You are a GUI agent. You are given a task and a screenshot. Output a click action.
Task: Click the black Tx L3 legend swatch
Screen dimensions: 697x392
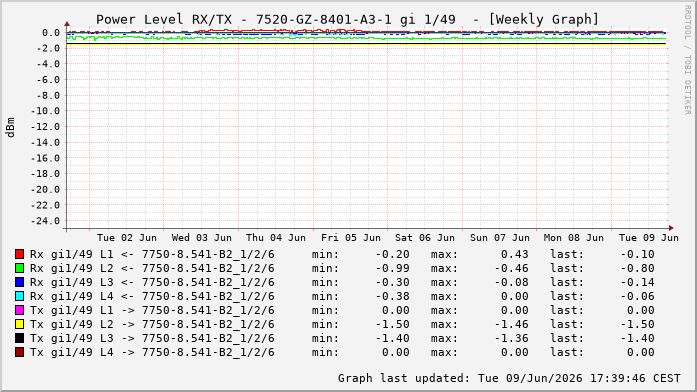click(x=19, y=338)
